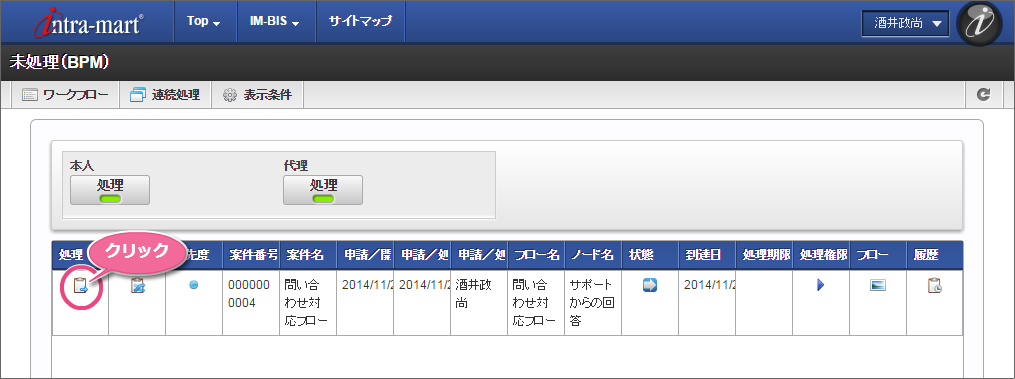1015x379 pixels.
Task: Sort by the ノード名 column header
Action: [593, 255]
